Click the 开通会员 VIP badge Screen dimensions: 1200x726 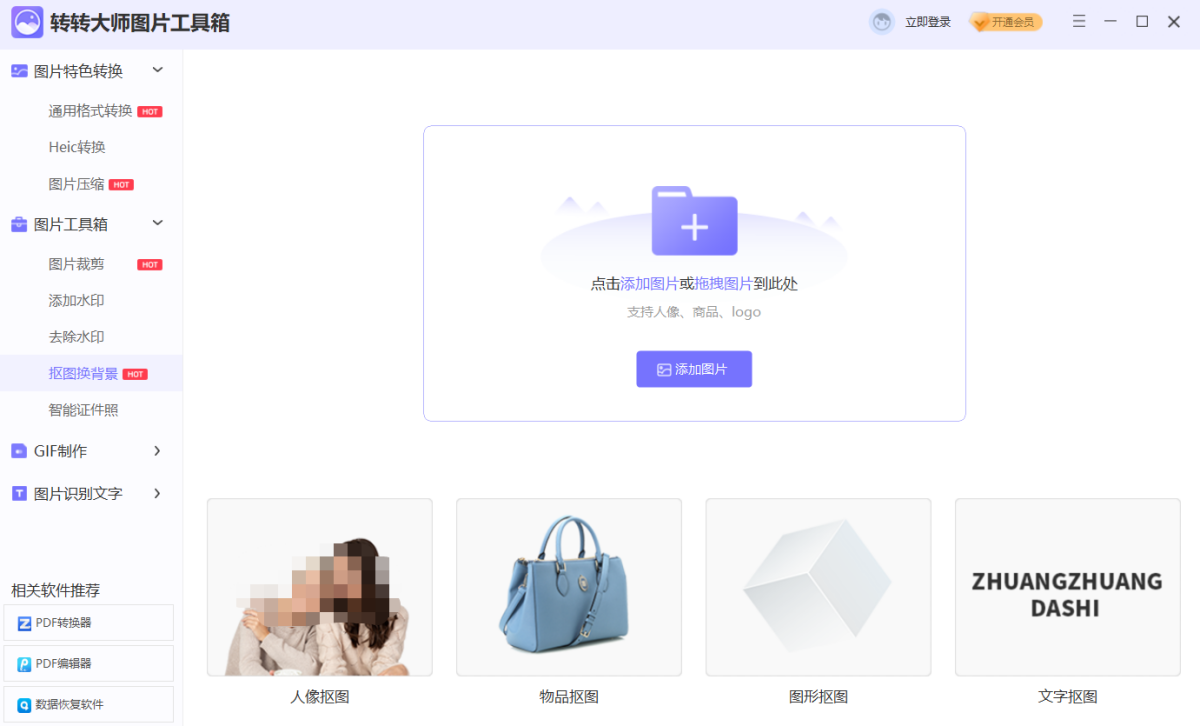pyautogui.click(x=1006, y=22)
